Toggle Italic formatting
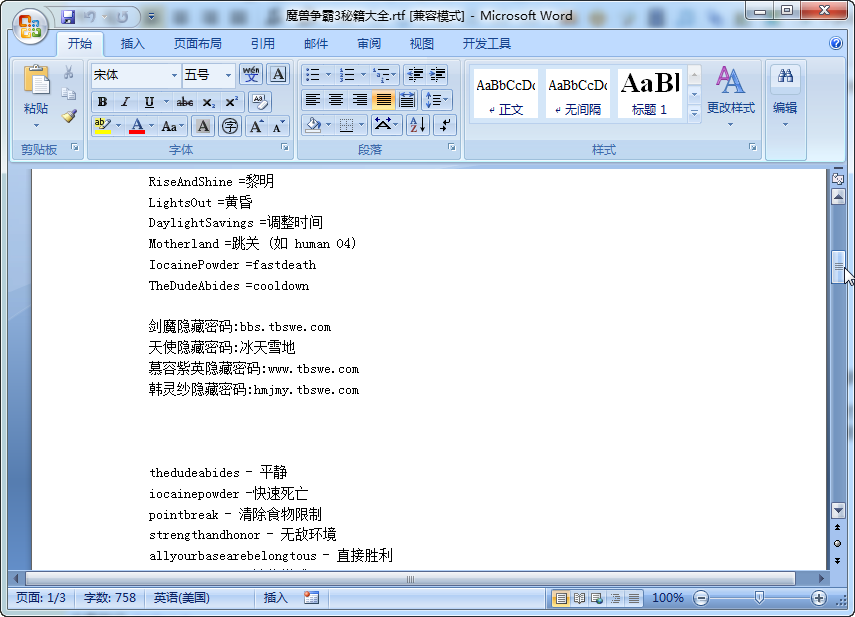The width and height of the screenshot is (855, 617). [125, 102]
